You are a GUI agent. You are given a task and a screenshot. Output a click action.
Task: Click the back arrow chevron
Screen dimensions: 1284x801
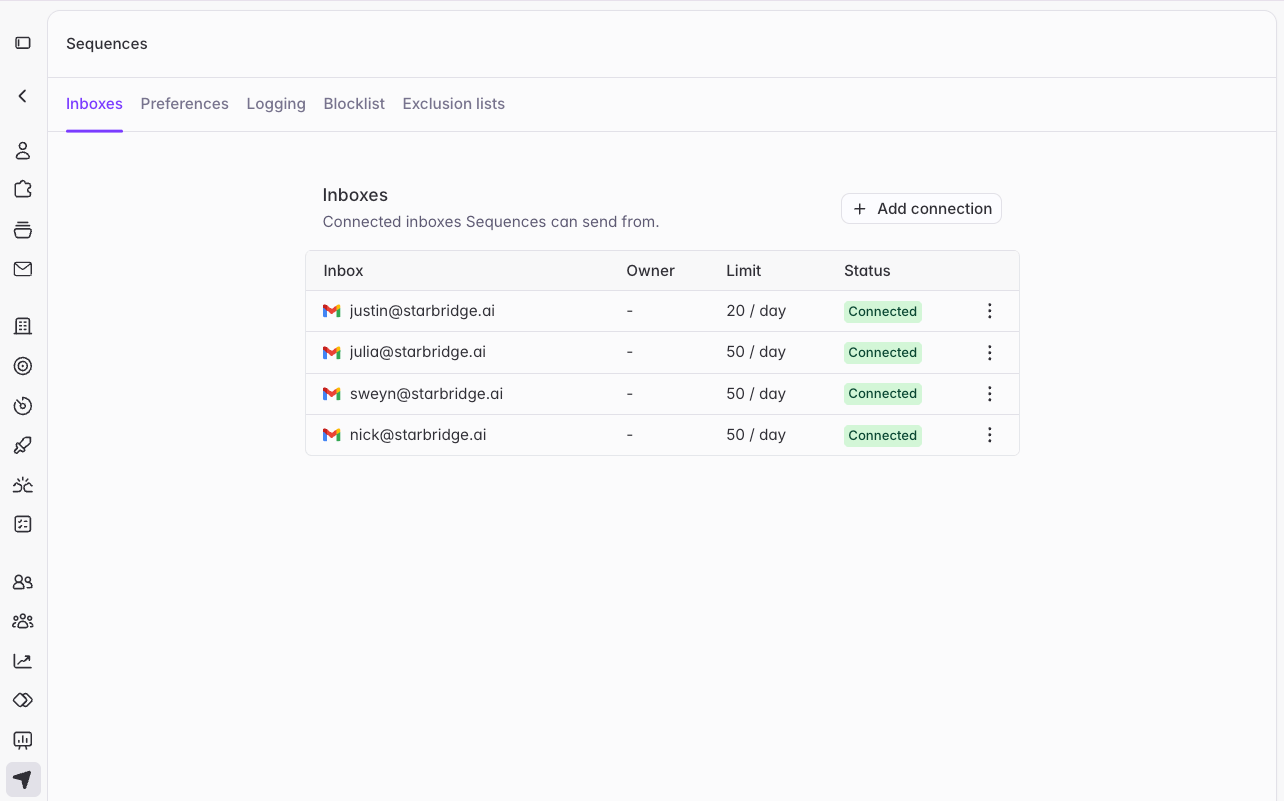click(x=23, y=96)
